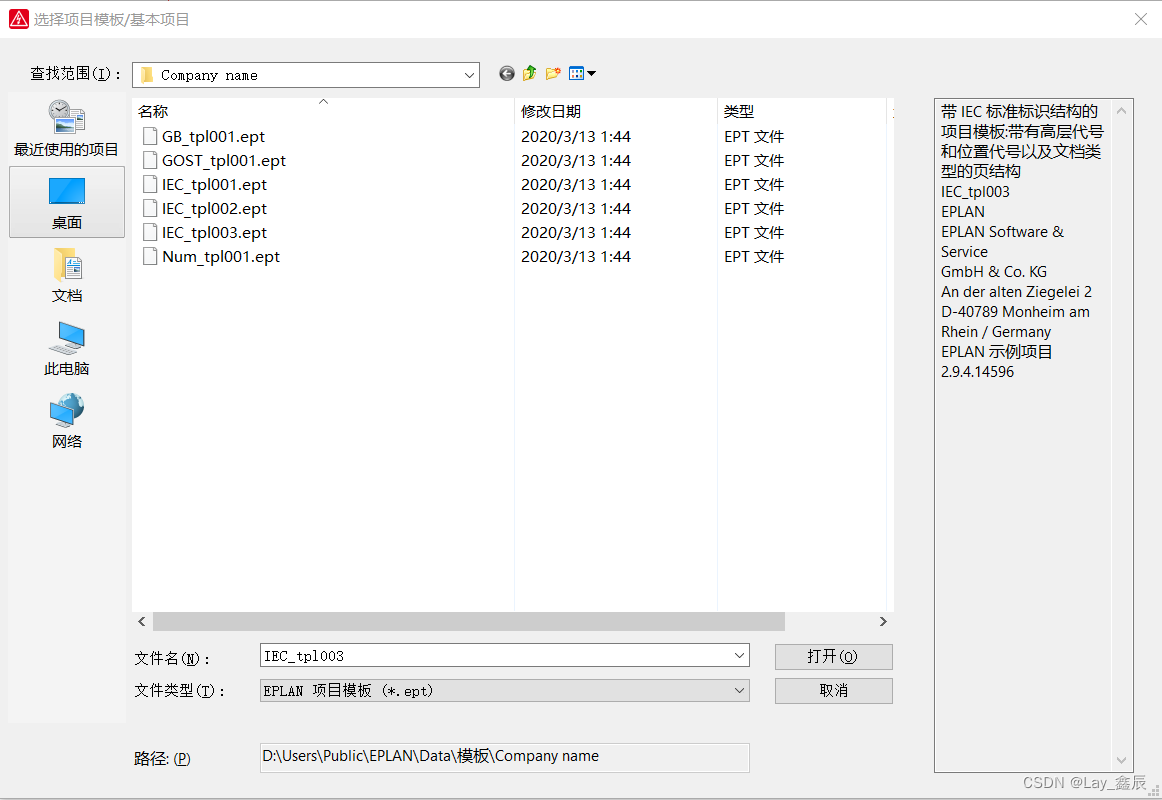
Task: Open Documents (文档) in sidebar
Action: coord(66,275)
